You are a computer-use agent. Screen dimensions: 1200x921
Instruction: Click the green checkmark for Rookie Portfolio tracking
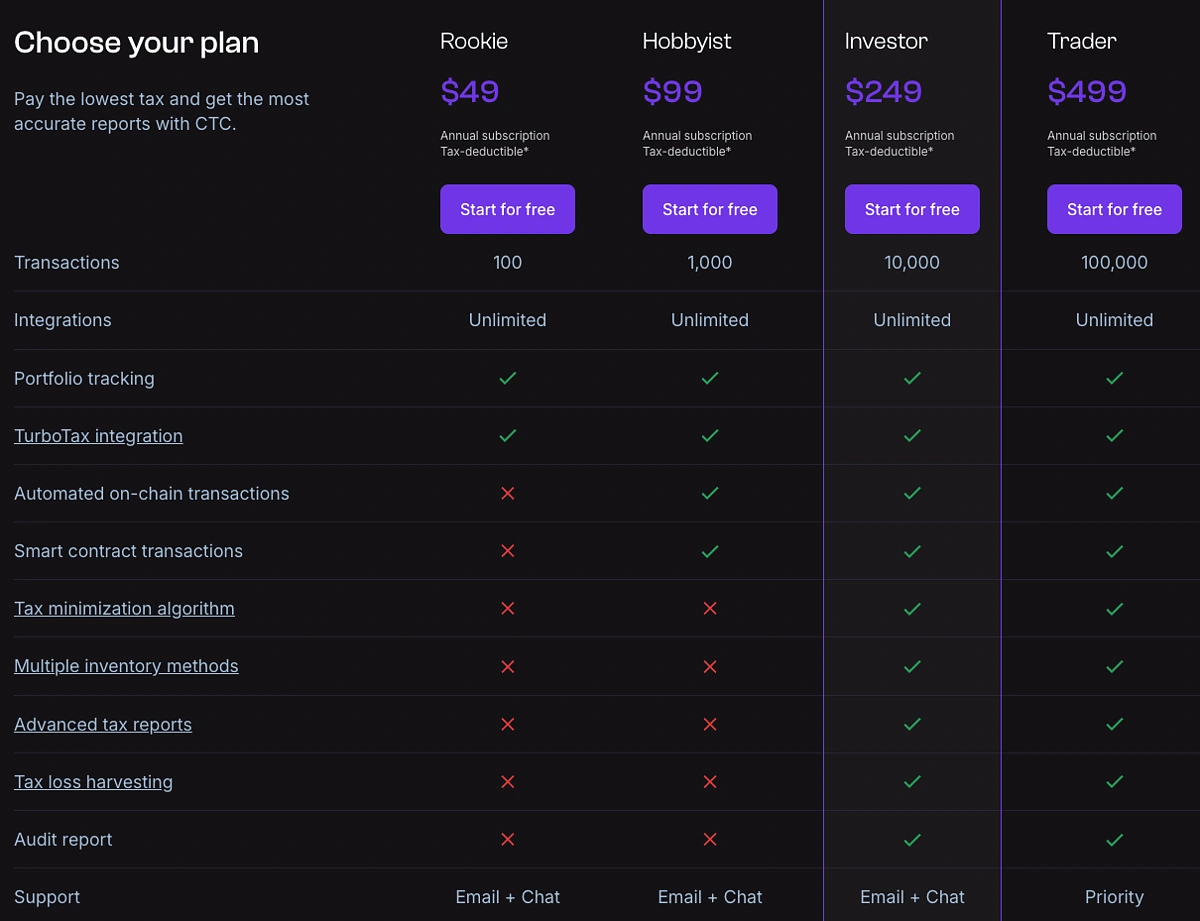[507, 378]
